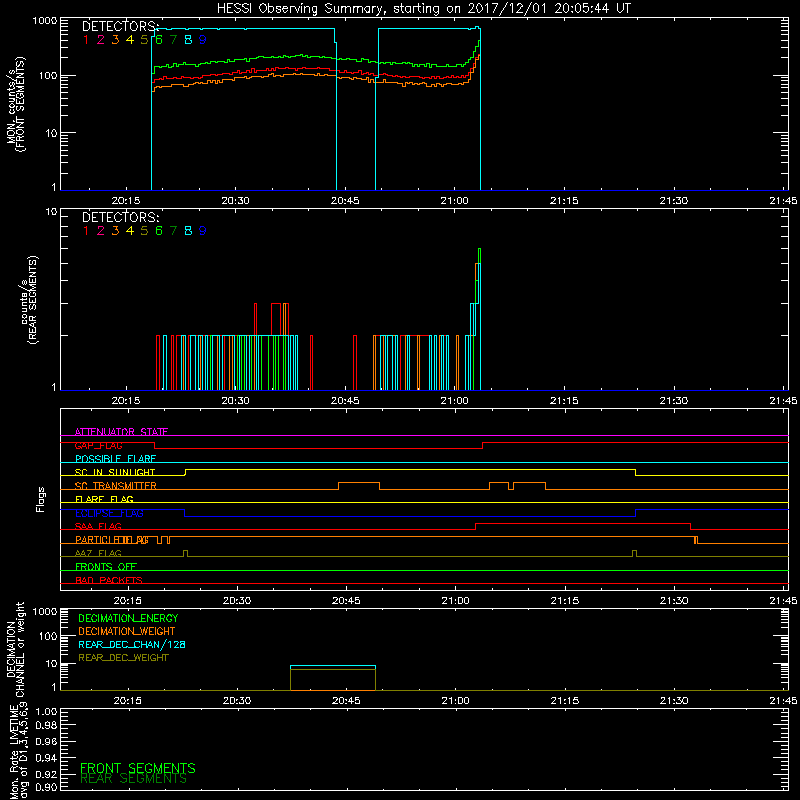Click the REAR_DEC_CHAN/128 legend entry
The width and height of the screenshot is (800, 800).
coord(132,644)
